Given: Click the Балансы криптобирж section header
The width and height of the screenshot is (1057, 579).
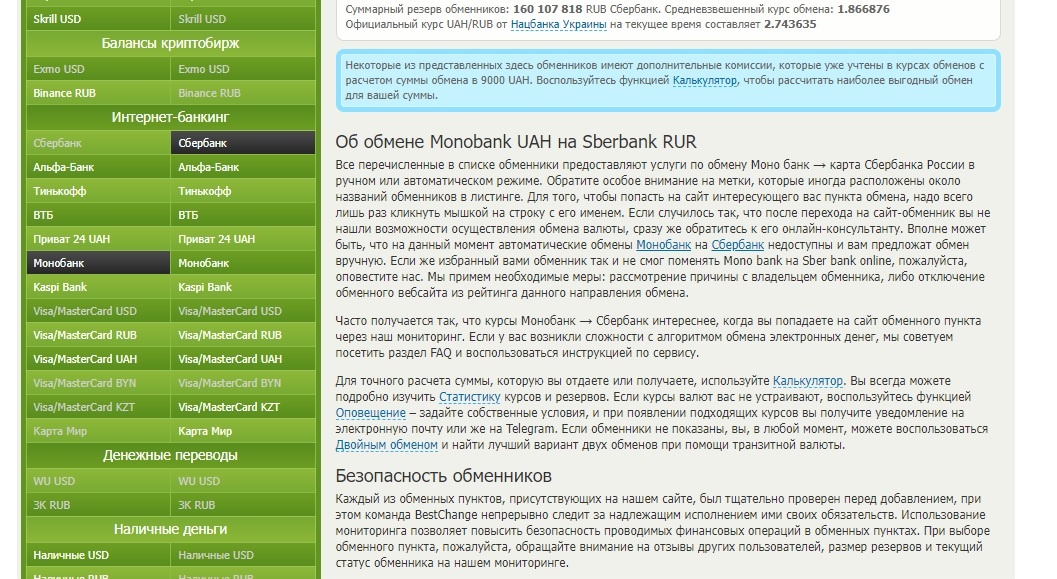Looking at the screenshot, I should tap(171, 43).
